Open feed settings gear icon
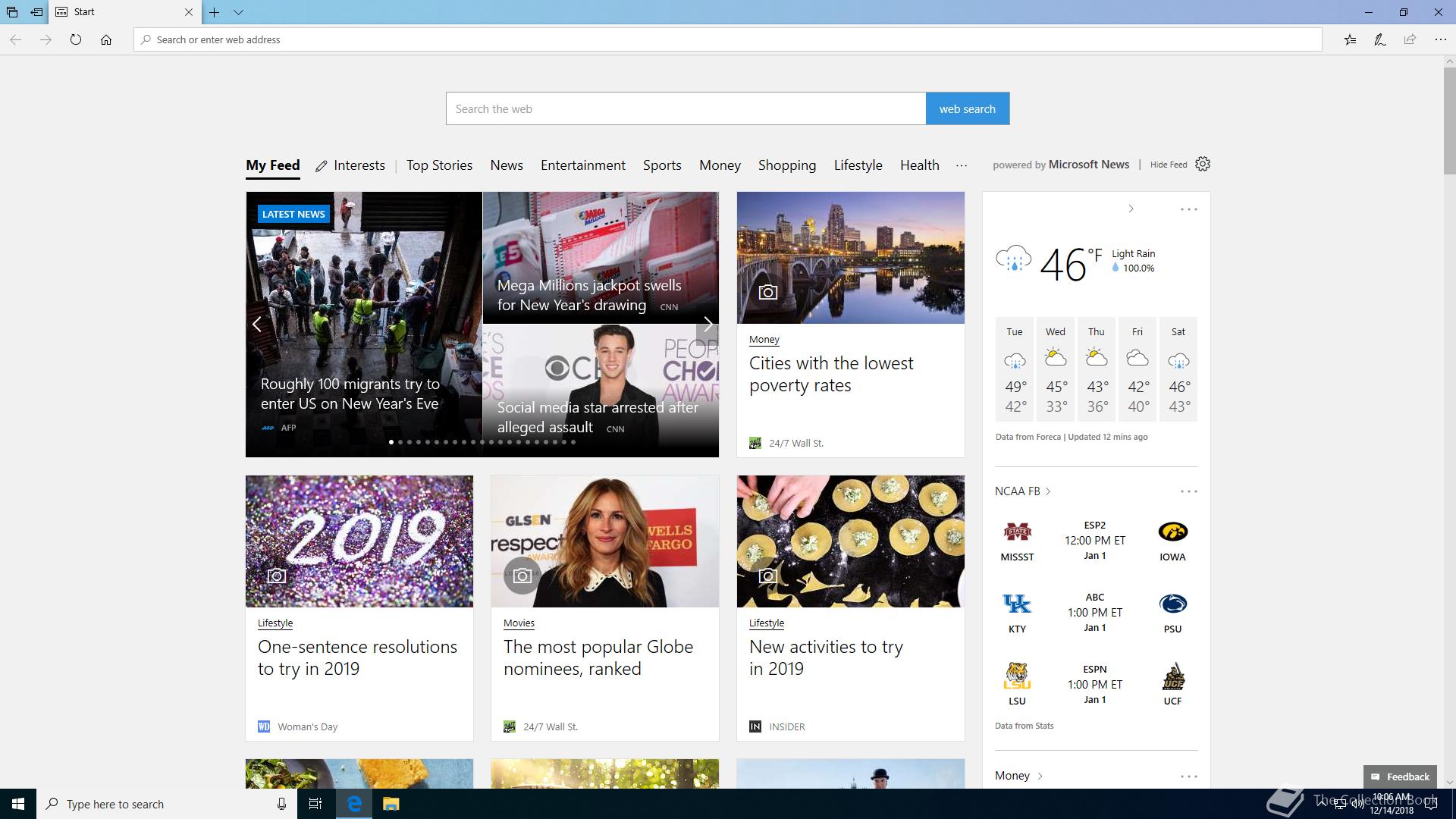Image resolution: width=1456 pixels, height=819 pixels. 1203,164
